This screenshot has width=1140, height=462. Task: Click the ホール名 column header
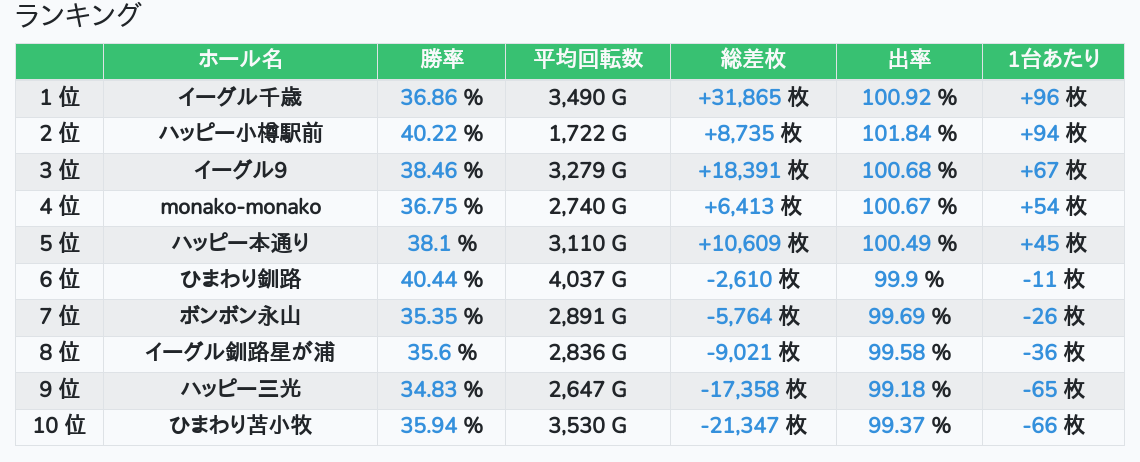(240, 60)
